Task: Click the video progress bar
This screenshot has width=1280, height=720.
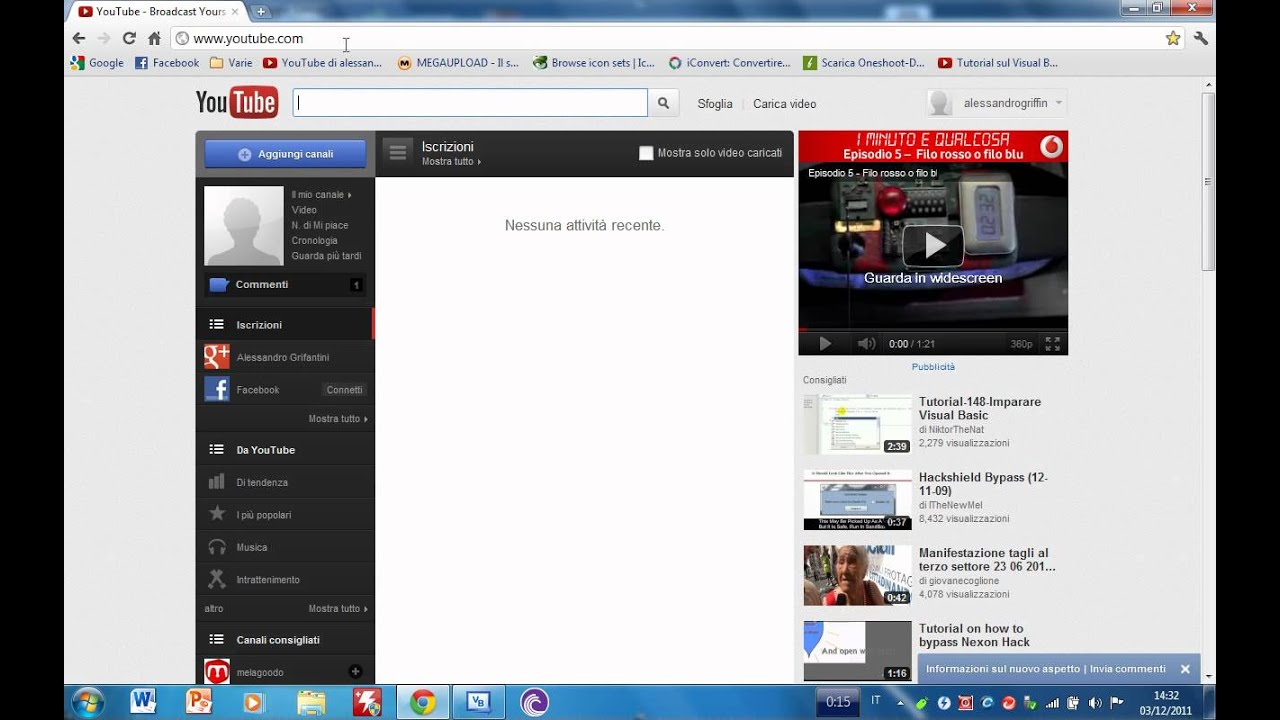Action: tap(933, 329)
